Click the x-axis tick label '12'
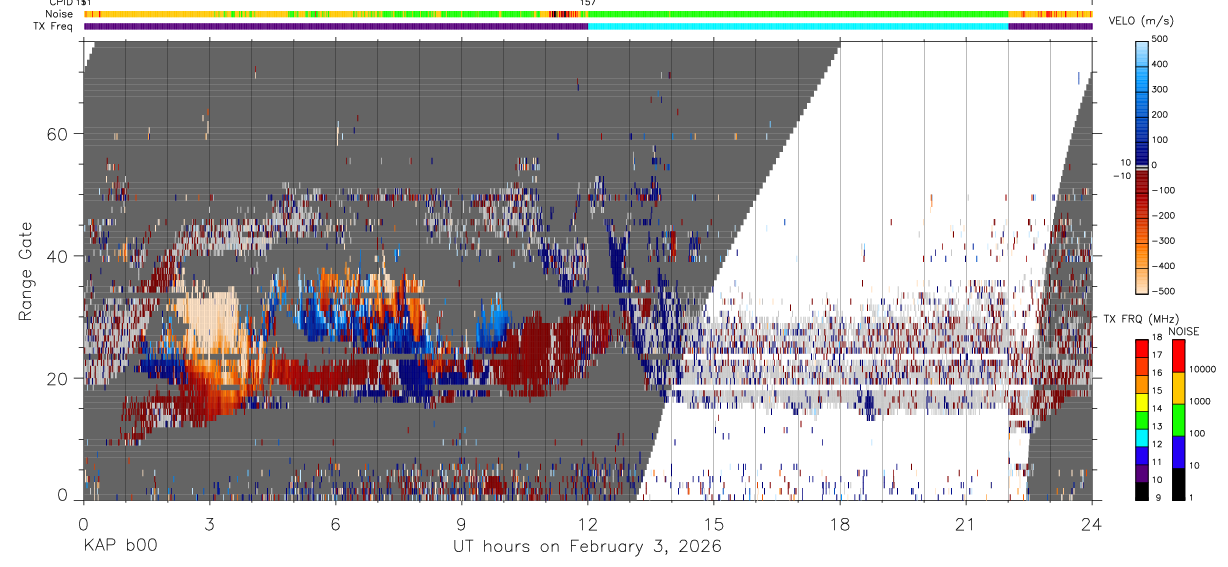This screenshot has height=567, width=1228. point(588,524)
